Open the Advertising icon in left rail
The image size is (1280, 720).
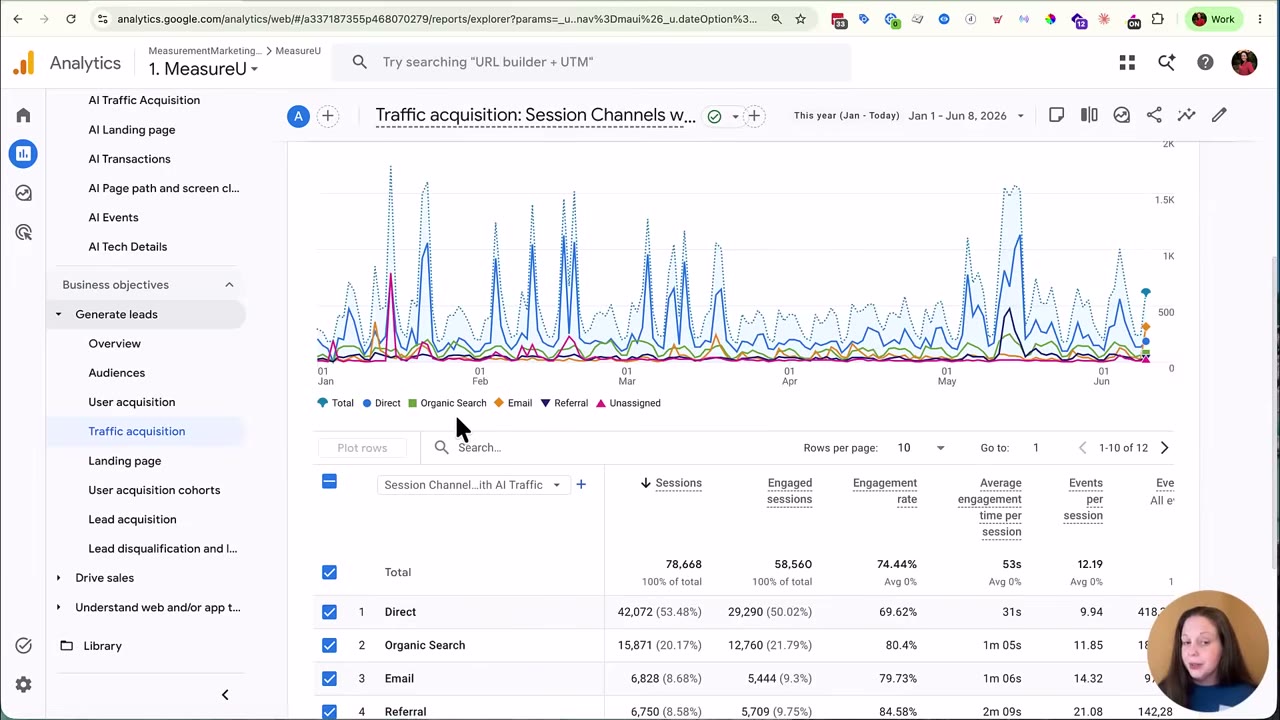pyautogui.click(x=23, y=232)
